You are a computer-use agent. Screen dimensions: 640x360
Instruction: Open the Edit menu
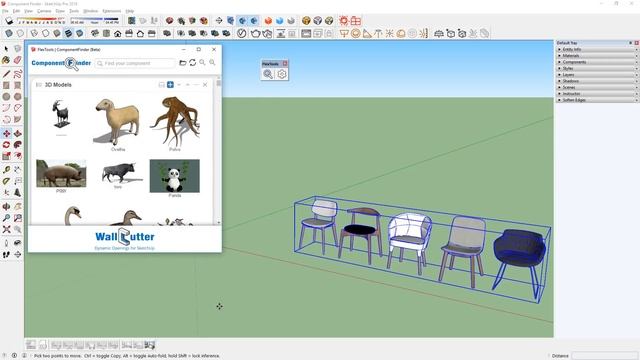(x=16, y=11)
